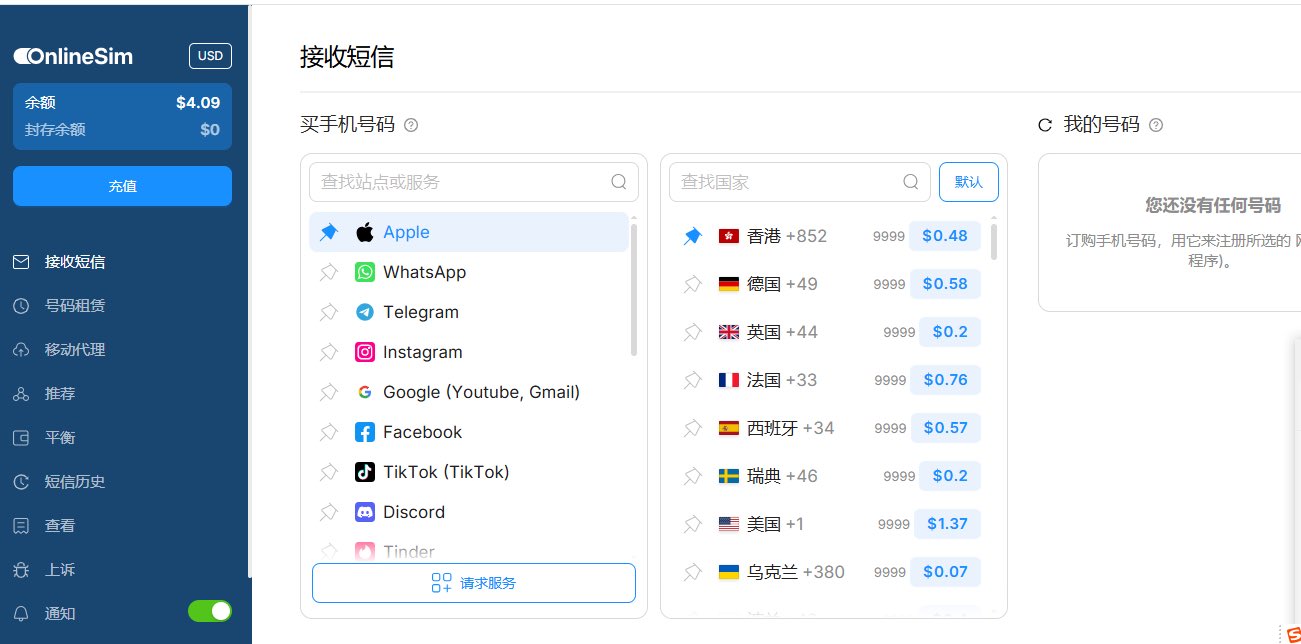The height and width of the screenshot is (644, 1301).
Task: Click the 充值 top-up button
Action: click(122, 186)
